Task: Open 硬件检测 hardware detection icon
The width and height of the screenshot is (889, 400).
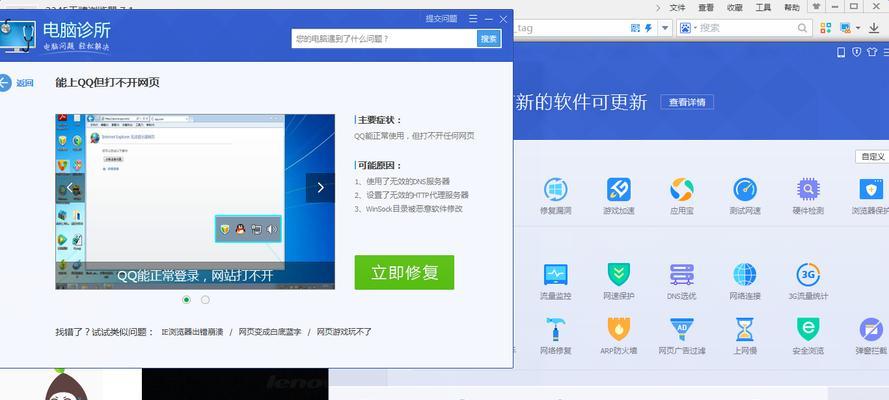Action: [808, 189]
